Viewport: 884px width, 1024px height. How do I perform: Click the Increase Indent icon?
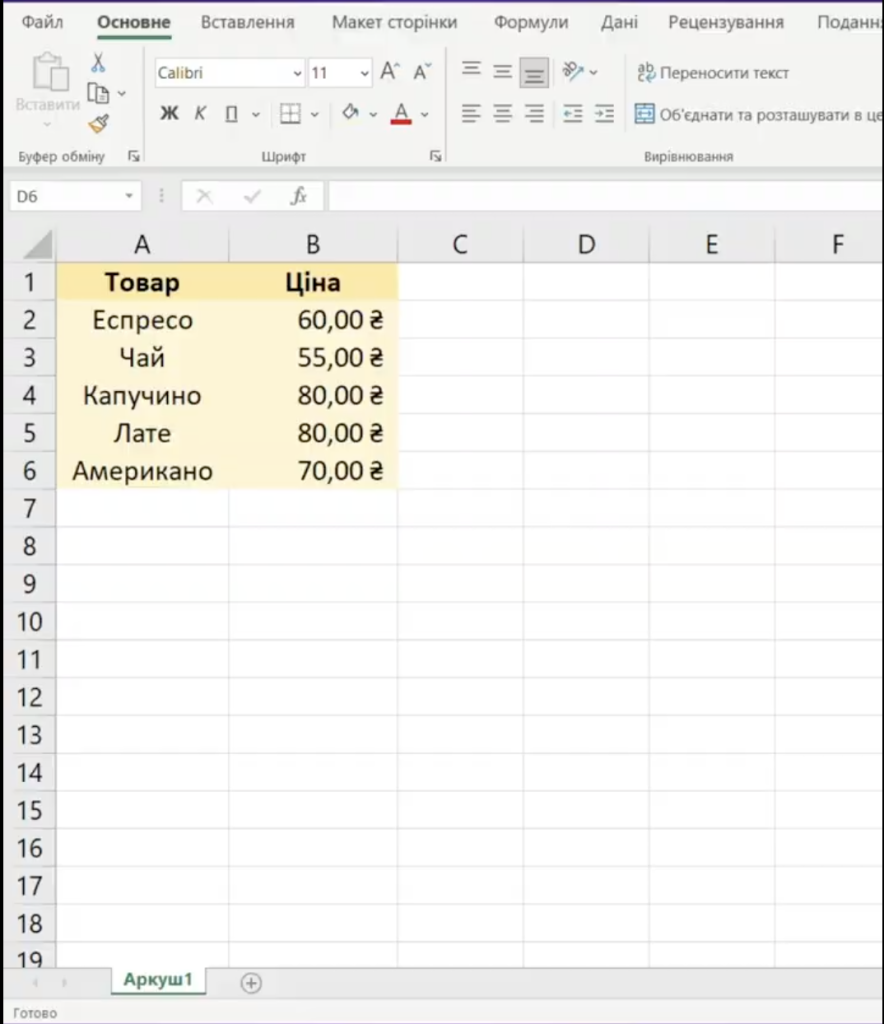pos(604,114)
